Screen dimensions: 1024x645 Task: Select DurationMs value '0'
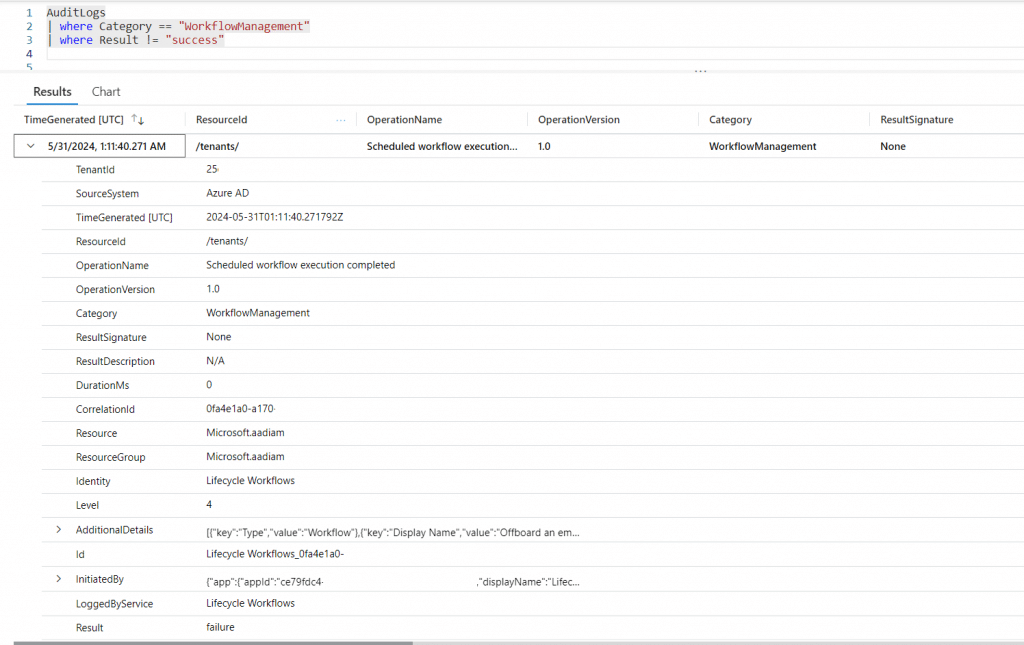click(209, 385)
